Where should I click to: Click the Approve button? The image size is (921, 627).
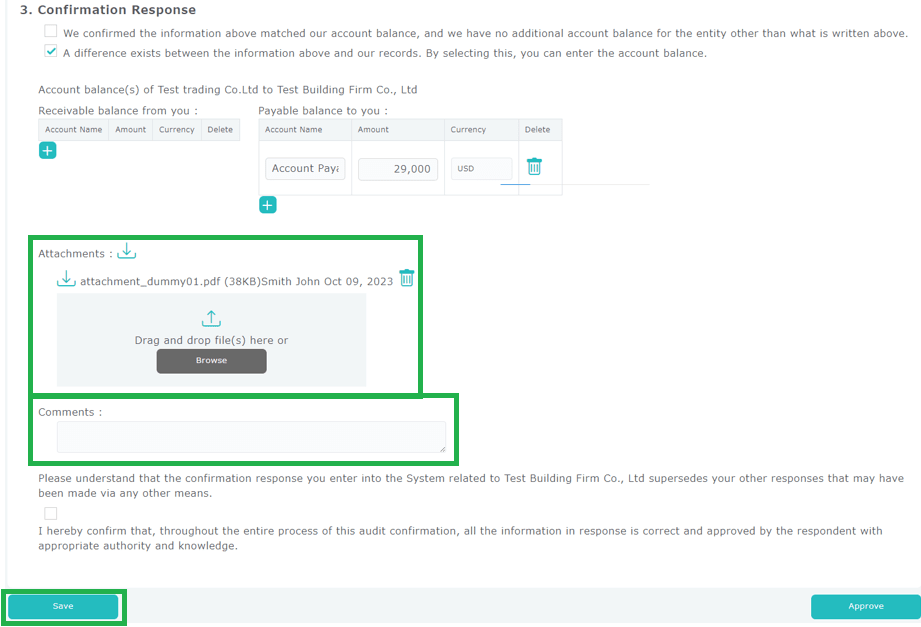[865, 606]
